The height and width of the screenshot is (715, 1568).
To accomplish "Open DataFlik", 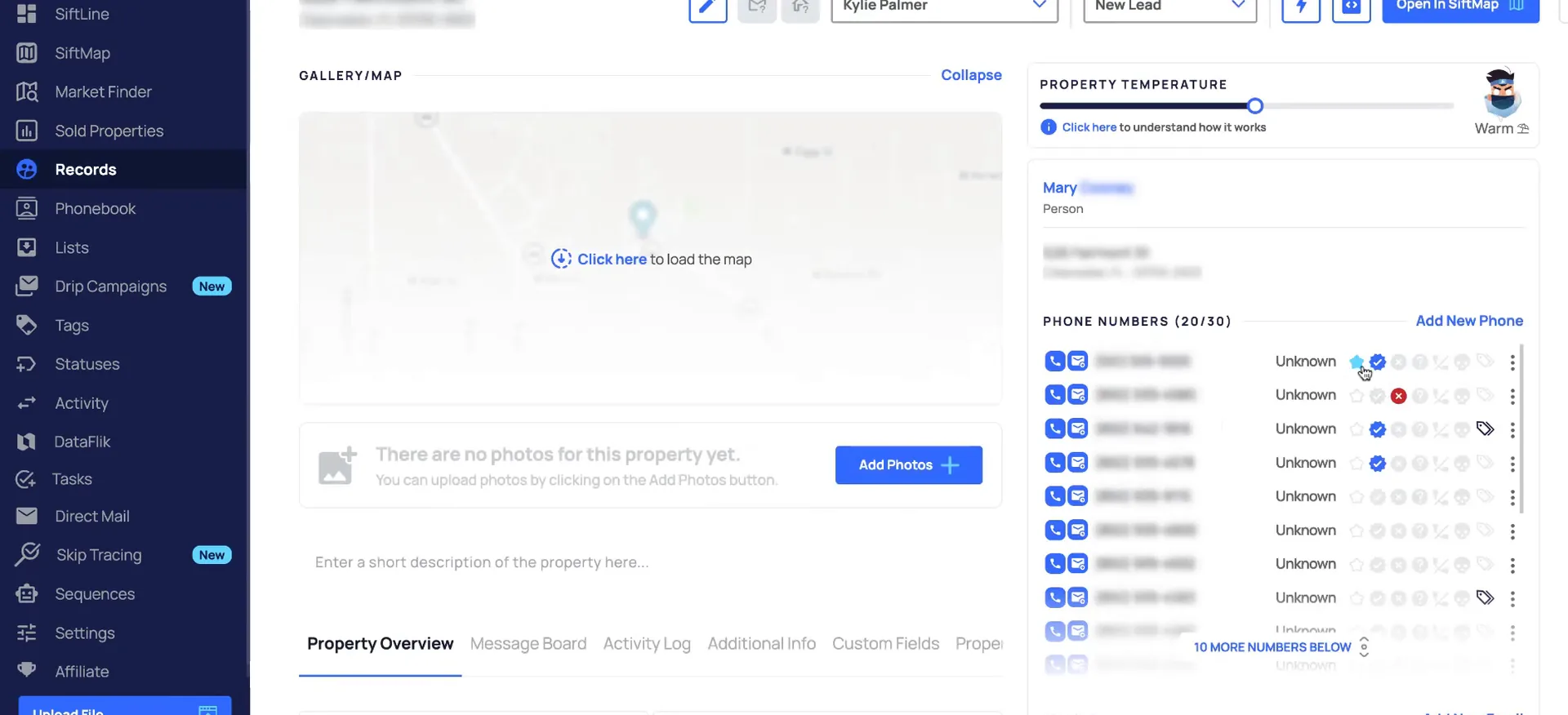I will pos(82,442).
